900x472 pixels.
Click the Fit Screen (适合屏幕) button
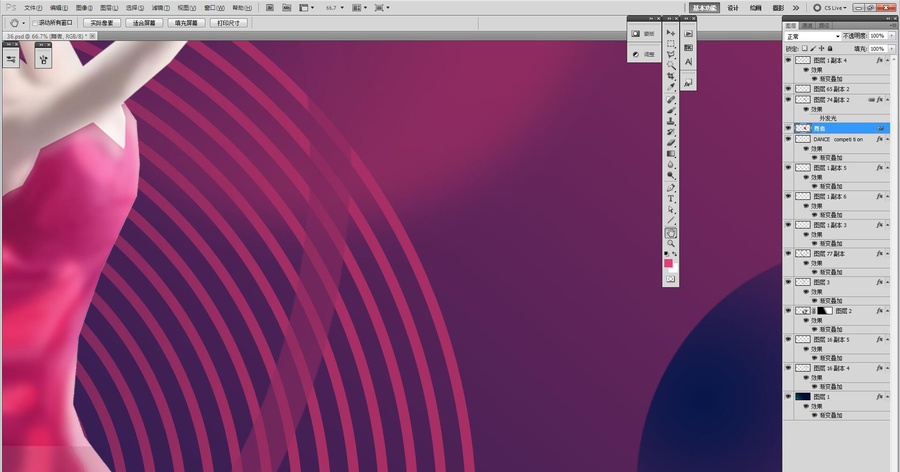144,23
